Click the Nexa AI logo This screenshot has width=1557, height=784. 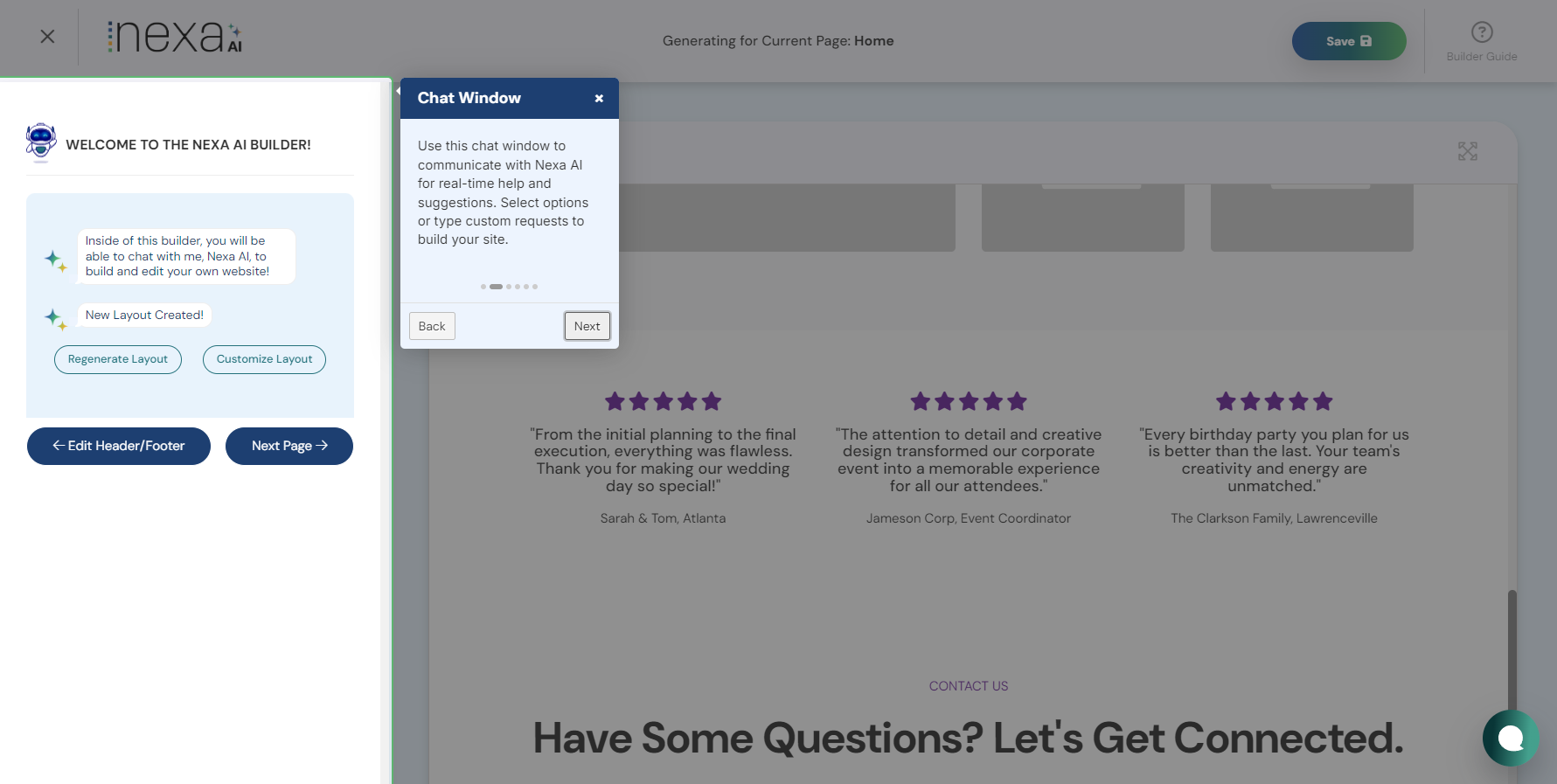174,37
